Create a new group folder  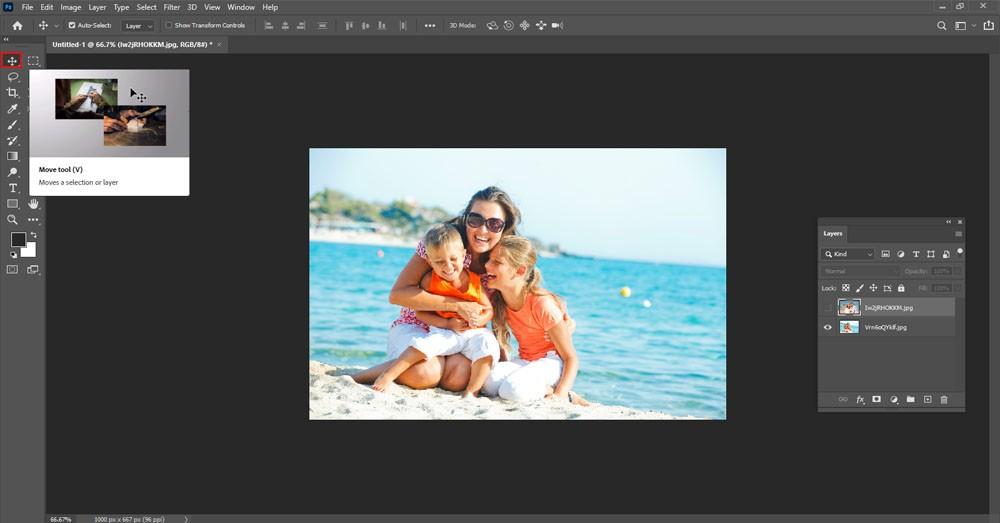point(911,399)
